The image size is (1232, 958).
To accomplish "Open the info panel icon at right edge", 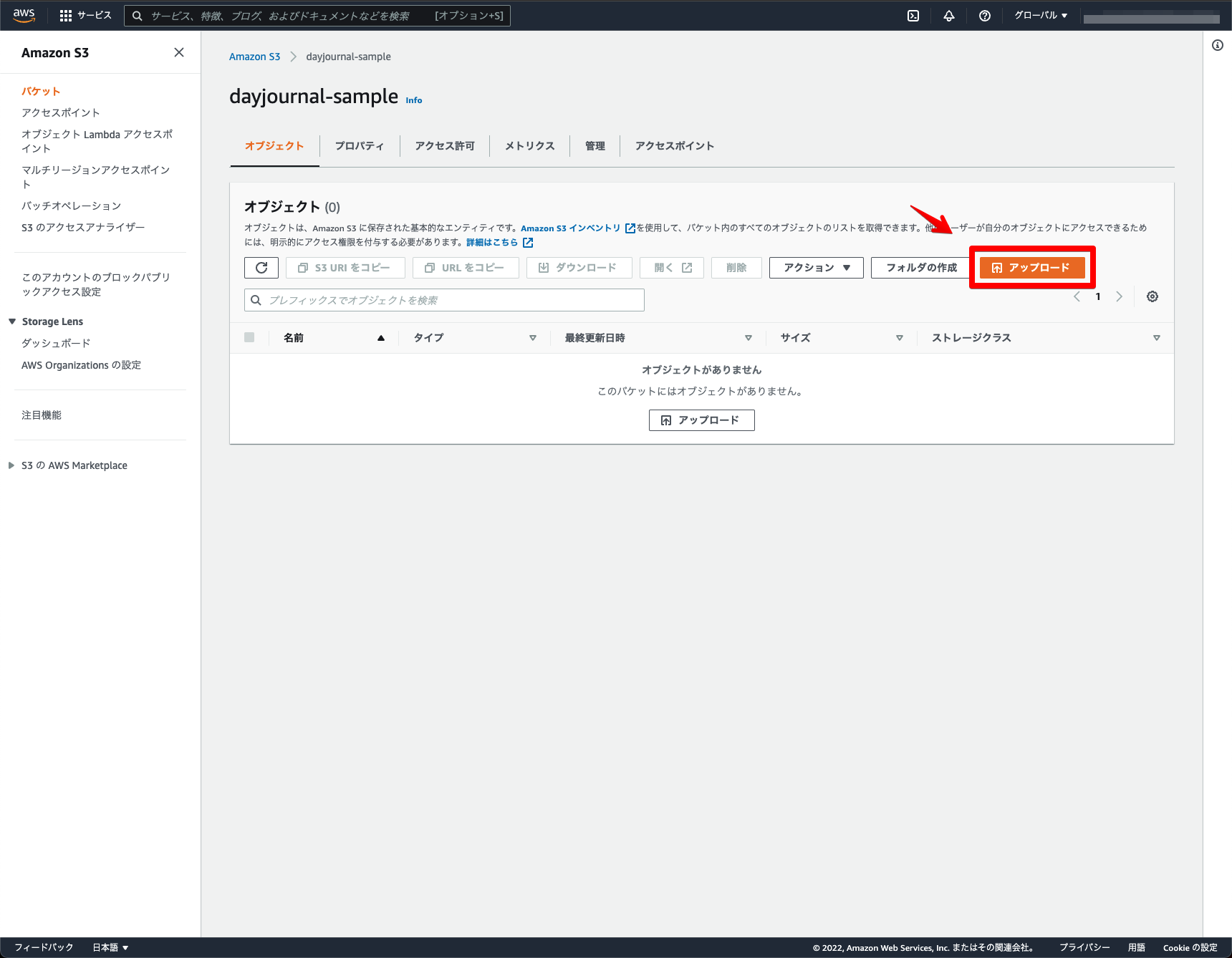I will pyautogui.click(x=1218, y=45).
